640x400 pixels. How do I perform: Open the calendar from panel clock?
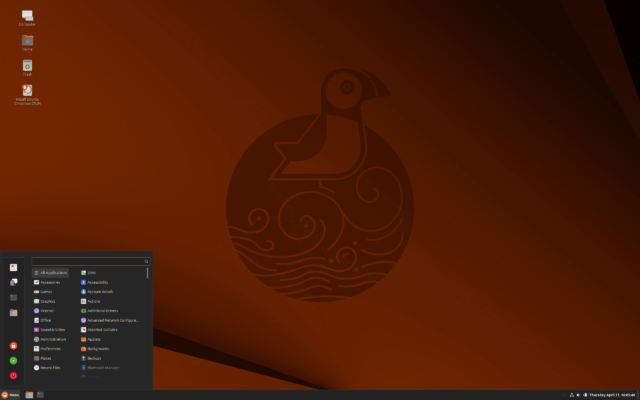pos(612,395)
